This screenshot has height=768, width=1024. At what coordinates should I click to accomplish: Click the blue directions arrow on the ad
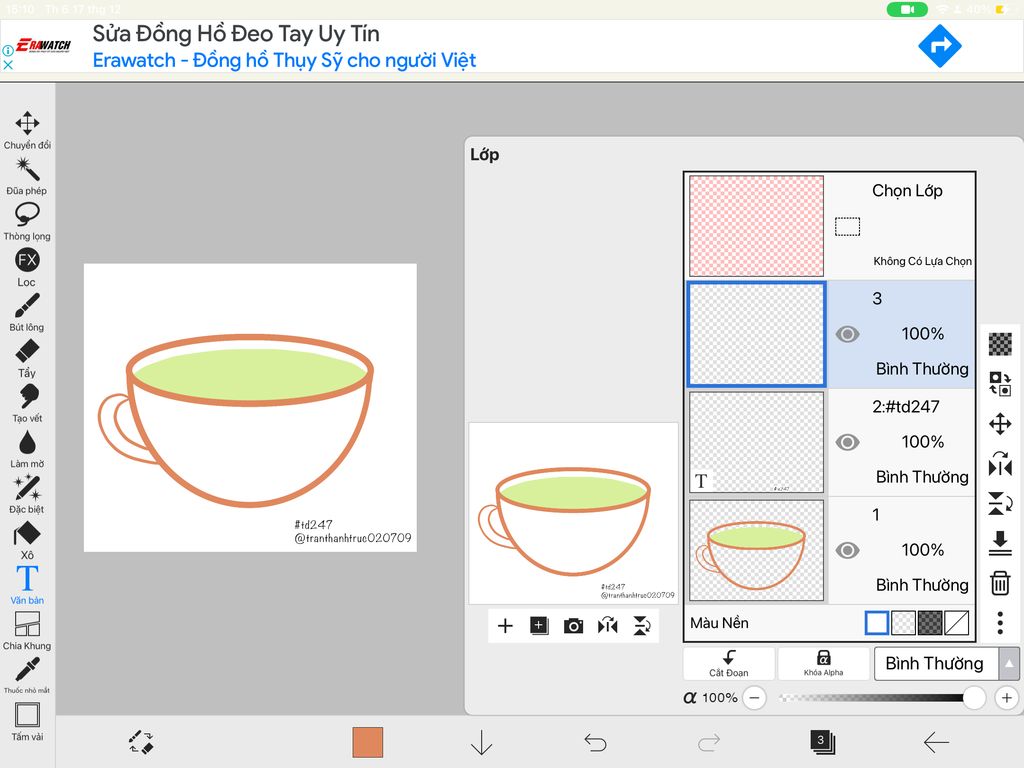click(940, 46)
